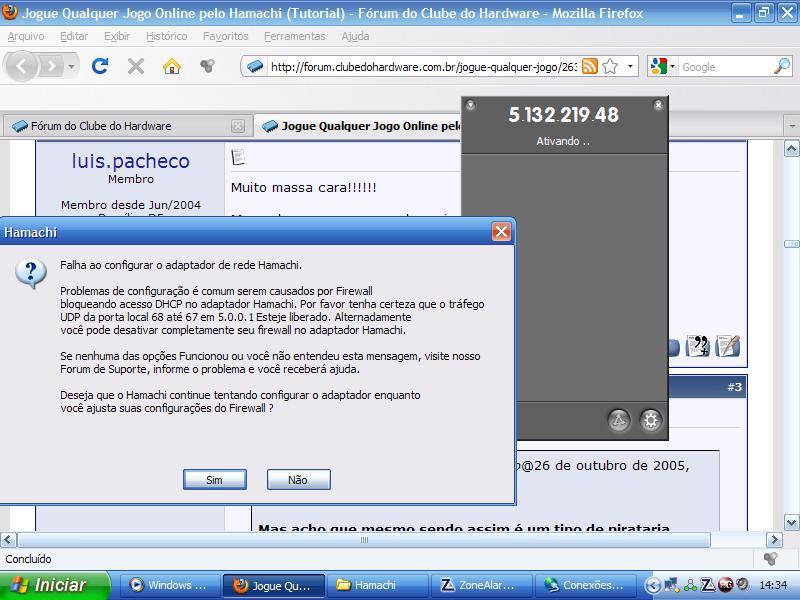This screenshot has height=600, width=800.
Task: Go back to the previous page in Firefox
Action: click(x=21, y=66)
